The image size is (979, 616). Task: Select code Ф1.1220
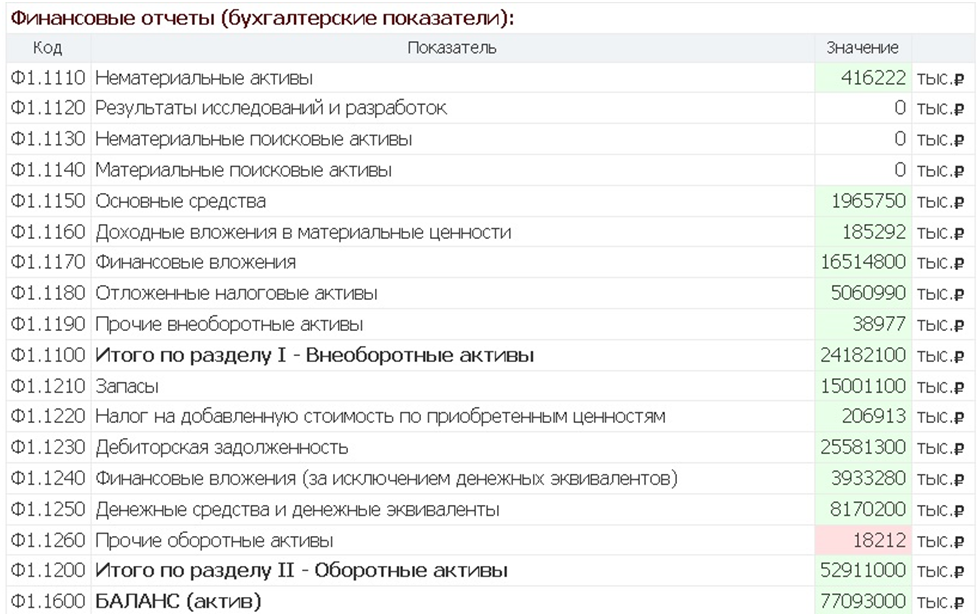[x=48, y=416]
